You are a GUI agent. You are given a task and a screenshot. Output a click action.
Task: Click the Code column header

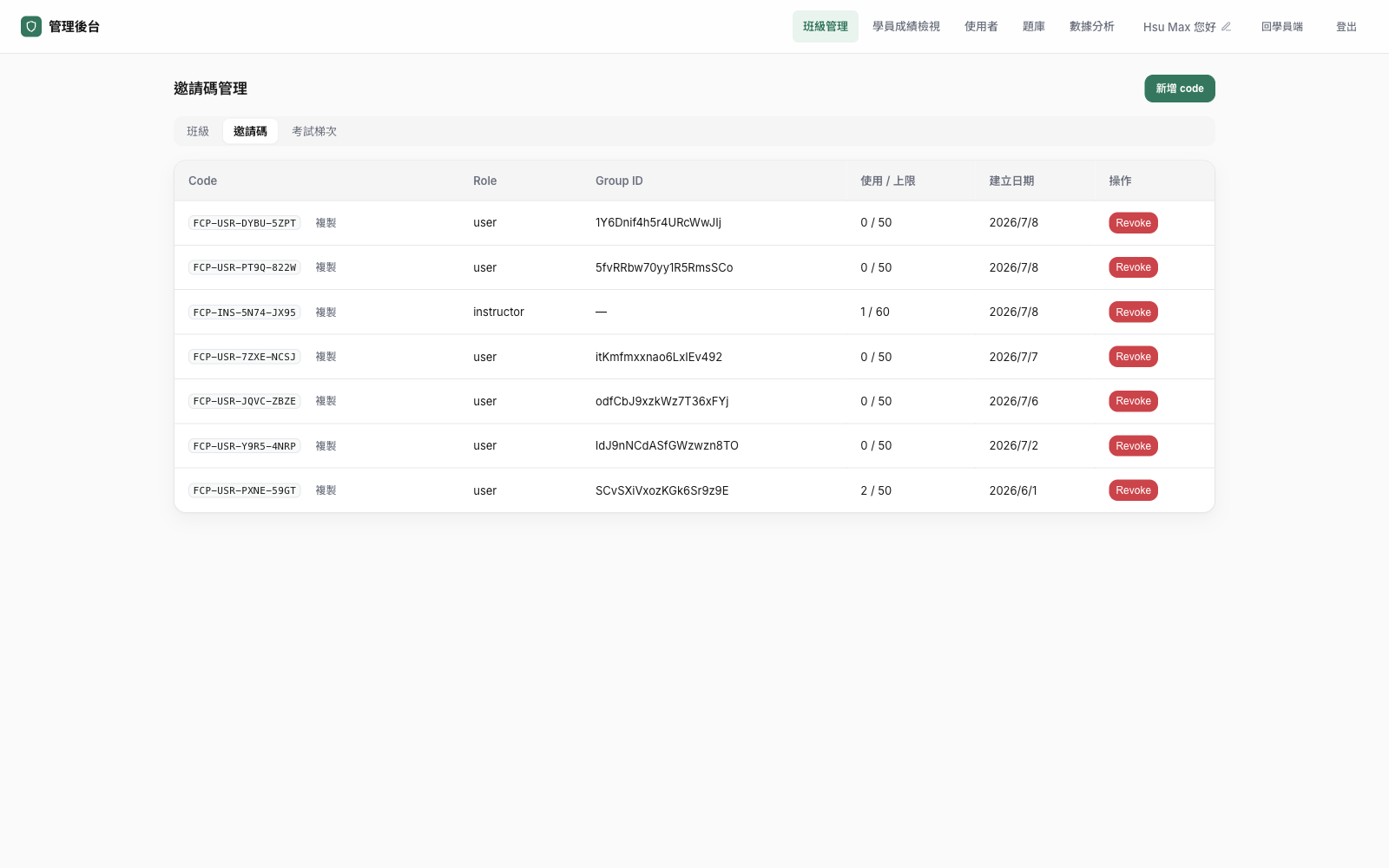tap(202, 181)
